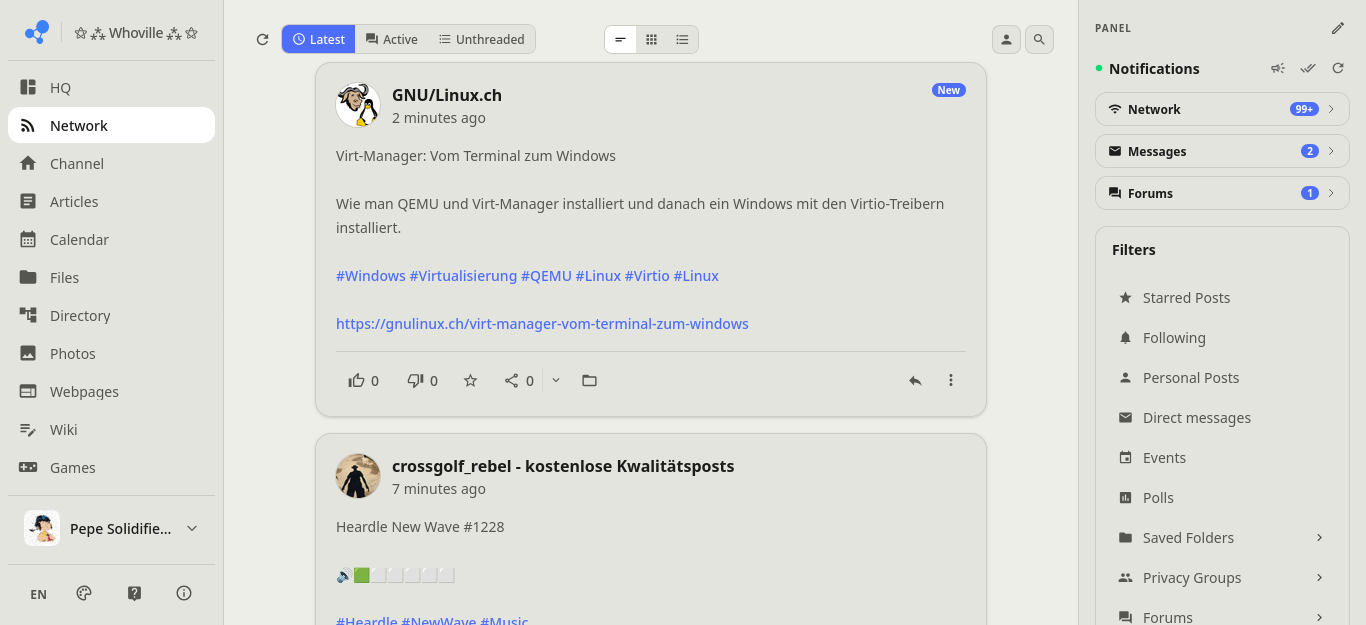
Task: Expand Forums notifications
Action: [1222, 193]
